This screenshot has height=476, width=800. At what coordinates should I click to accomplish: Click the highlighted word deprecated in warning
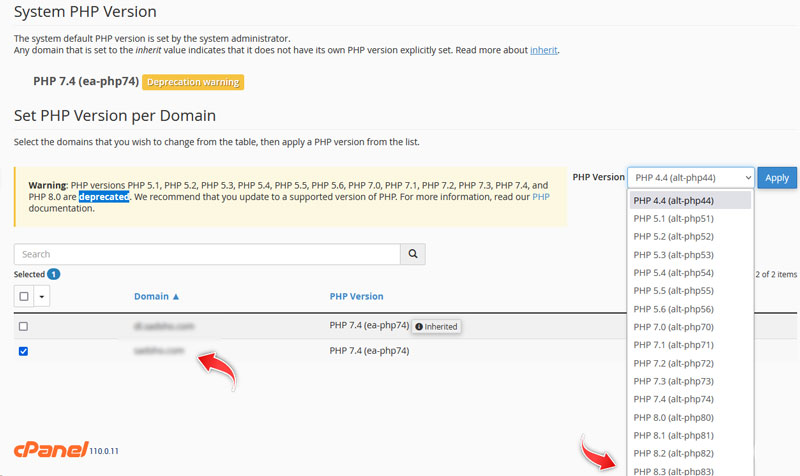[x=104, y=197]
